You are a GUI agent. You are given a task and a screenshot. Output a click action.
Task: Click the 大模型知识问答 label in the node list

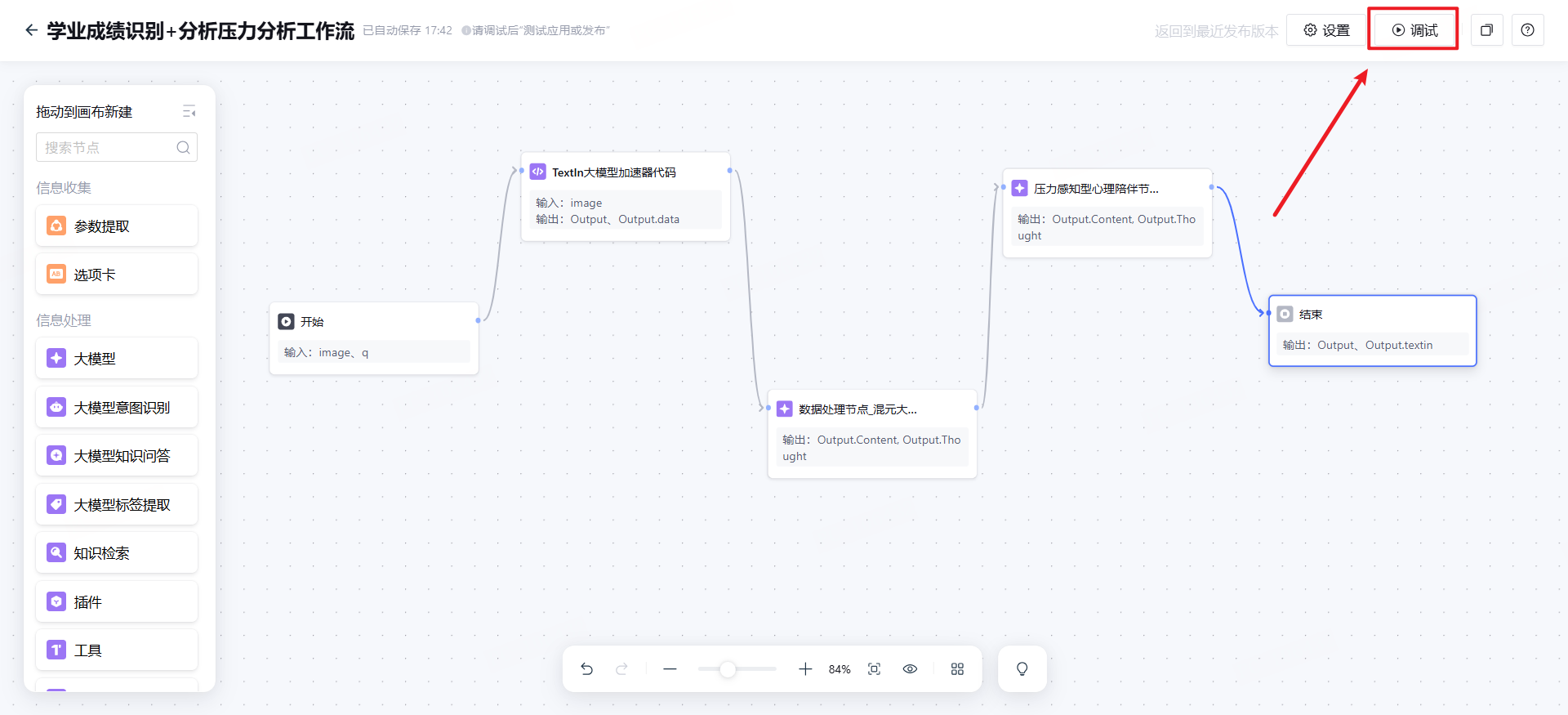[122, 456]
